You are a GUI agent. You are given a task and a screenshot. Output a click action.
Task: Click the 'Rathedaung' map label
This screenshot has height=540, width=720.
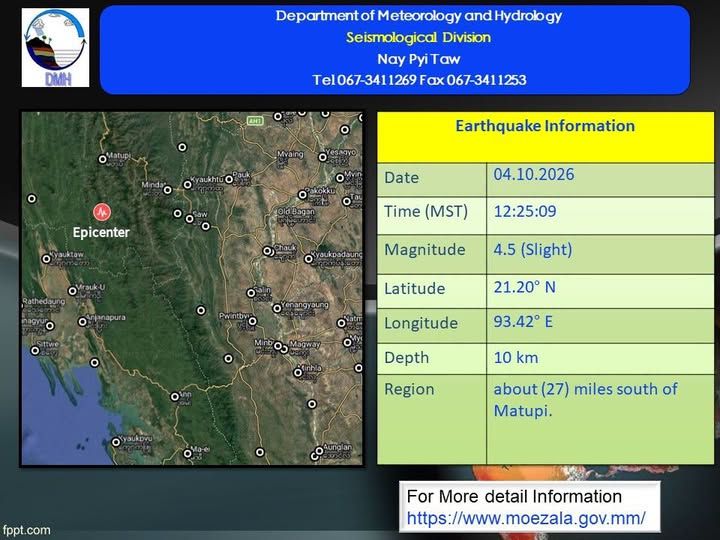(x=44, y=301)
